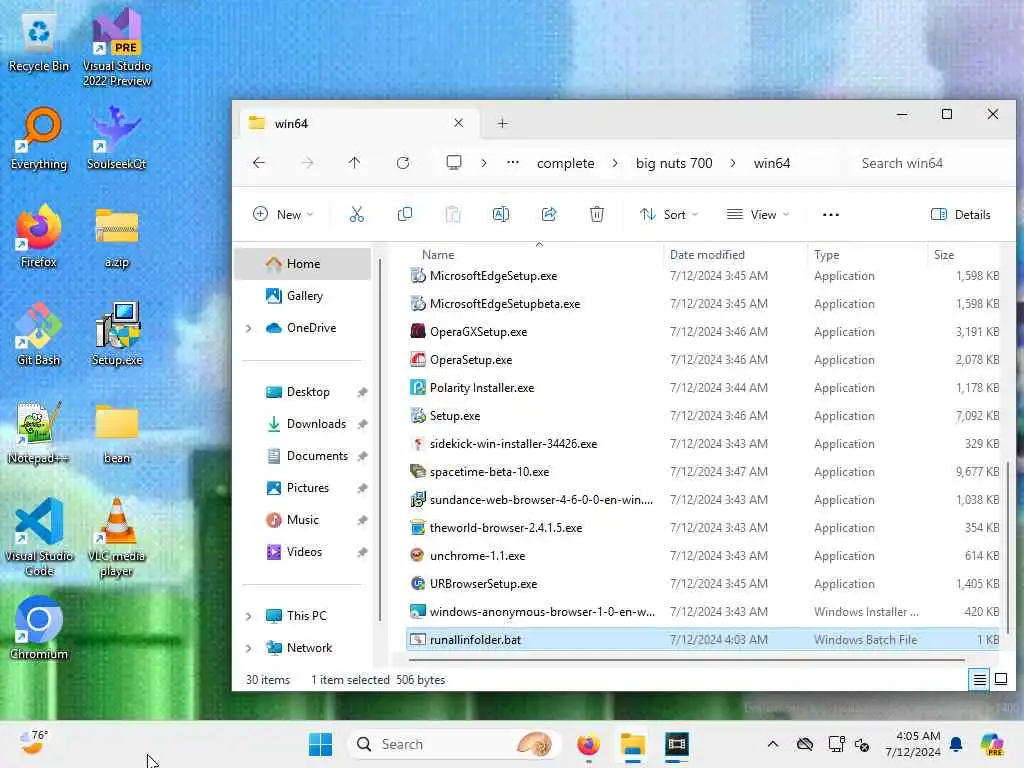Show hidden breadcrumb path ellipsis

[x=513, y=163]
